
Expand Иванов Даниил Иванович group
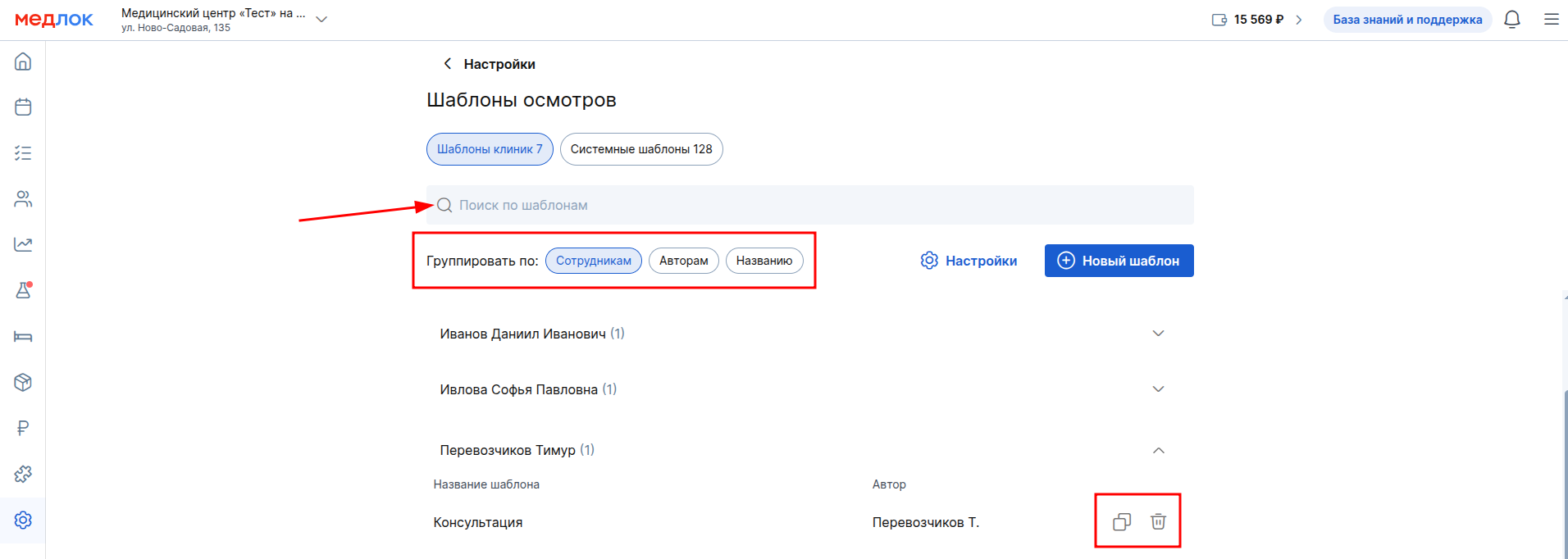1158,334
